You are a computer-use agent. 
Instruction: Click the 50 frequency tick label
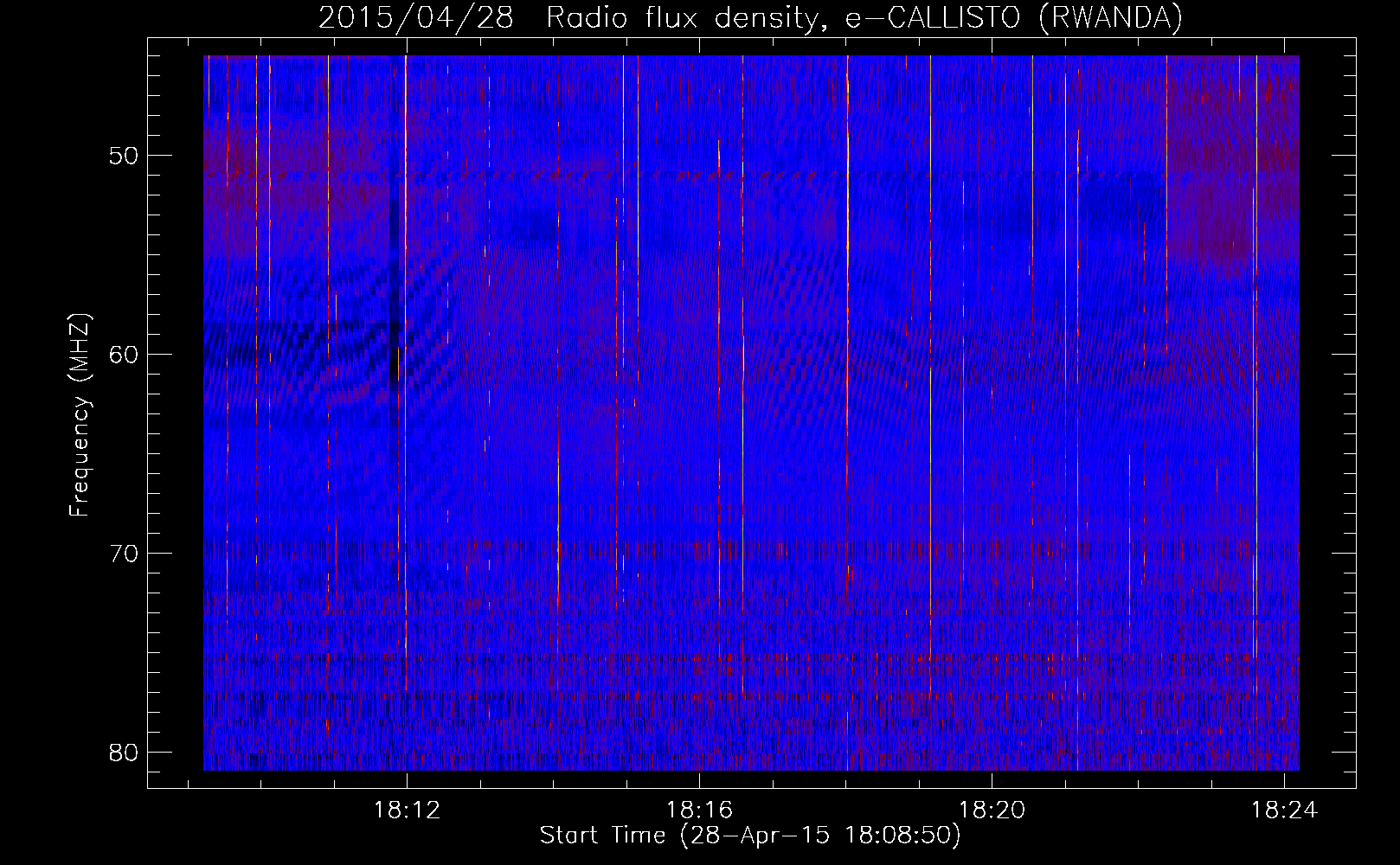124,157
